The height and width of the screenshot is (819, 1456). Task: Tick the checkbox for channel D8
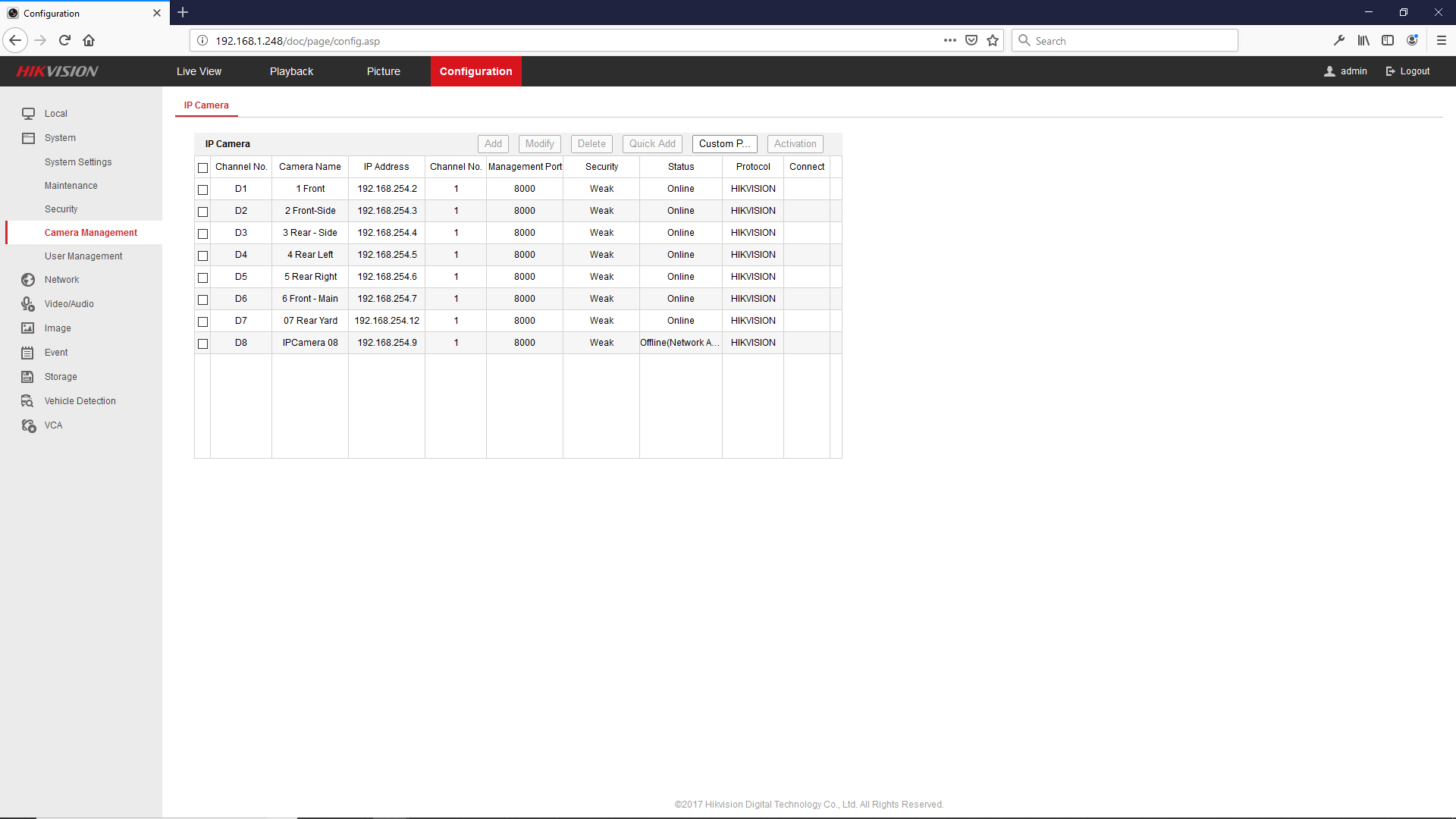point(202,344)
